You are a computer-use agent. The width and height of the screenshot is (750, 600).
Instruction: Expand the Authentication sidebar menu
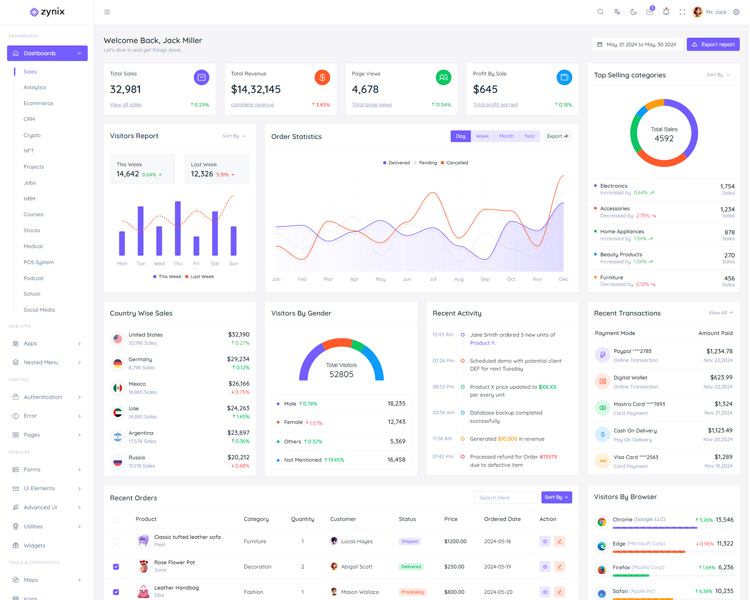point(47,397)
